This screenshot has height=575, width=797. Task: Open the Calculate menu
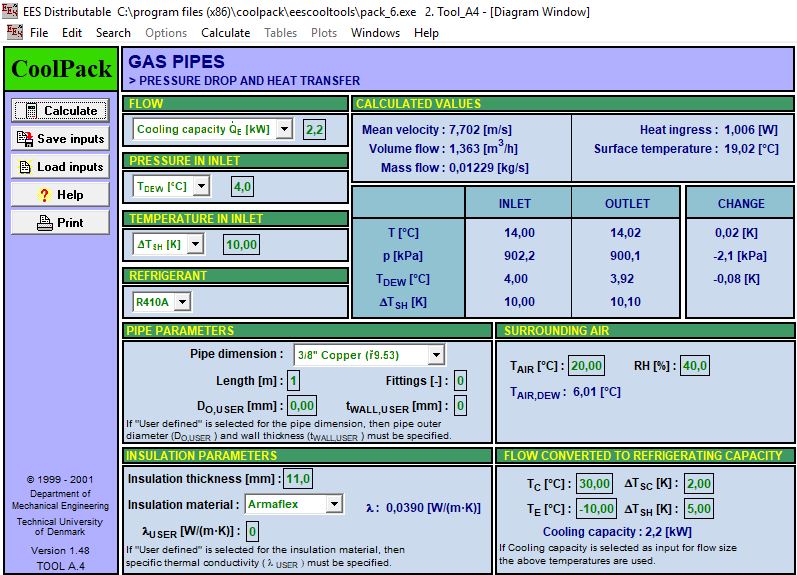[225, 32]
